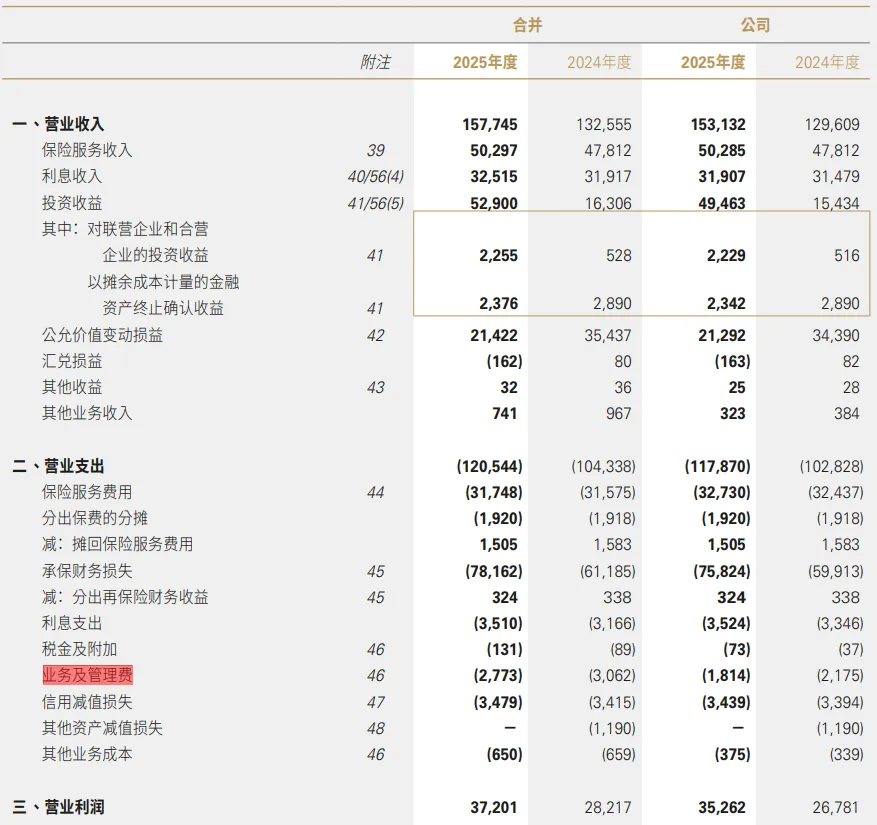Select the 投资收益 row label
This screenshot has width=877, height=825.
tap(72, 202)
